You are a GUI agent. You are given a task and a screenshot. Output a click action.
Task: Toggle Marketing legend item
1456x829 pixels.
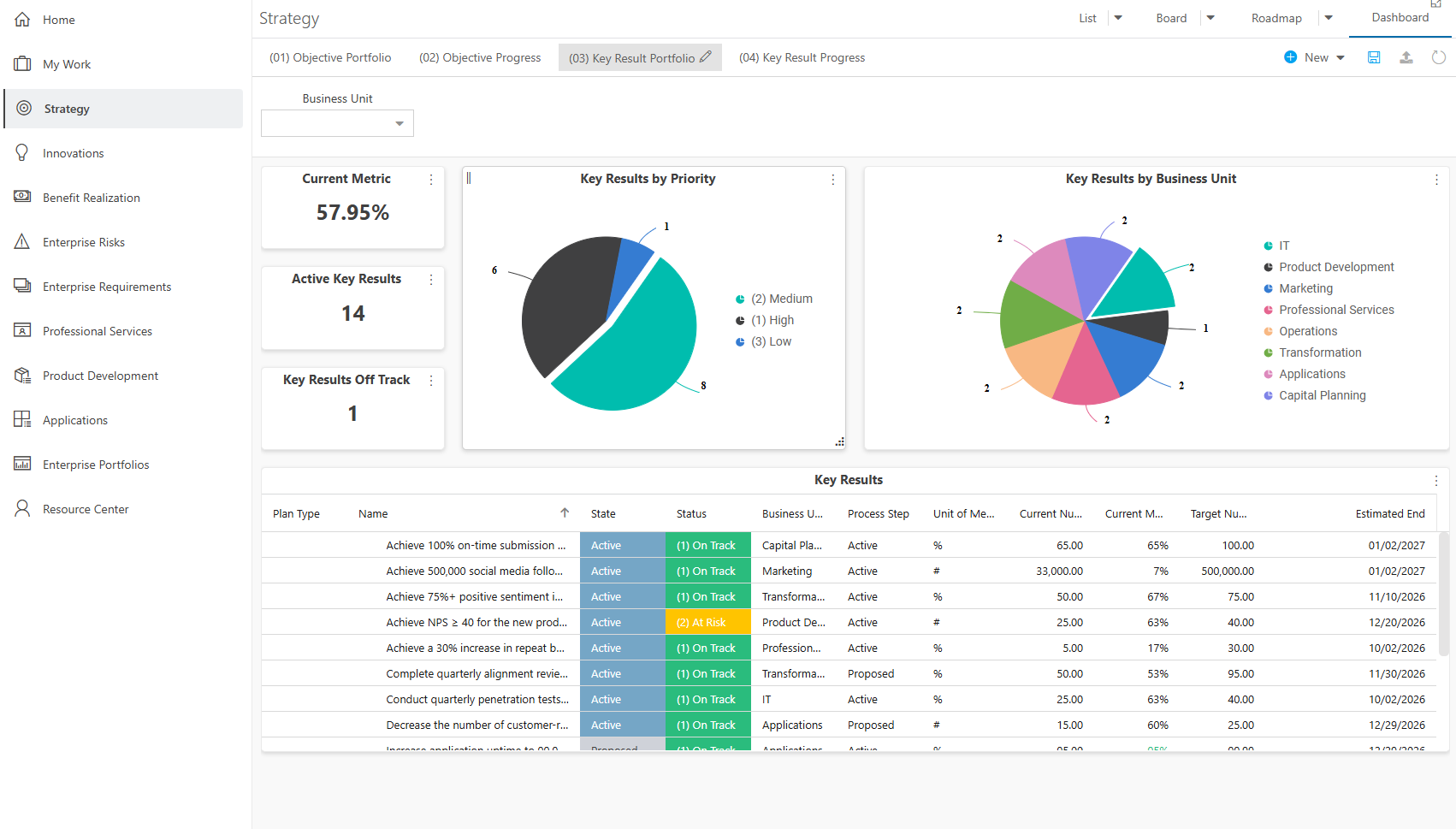pyautogui.click(x=1298, y=288)
